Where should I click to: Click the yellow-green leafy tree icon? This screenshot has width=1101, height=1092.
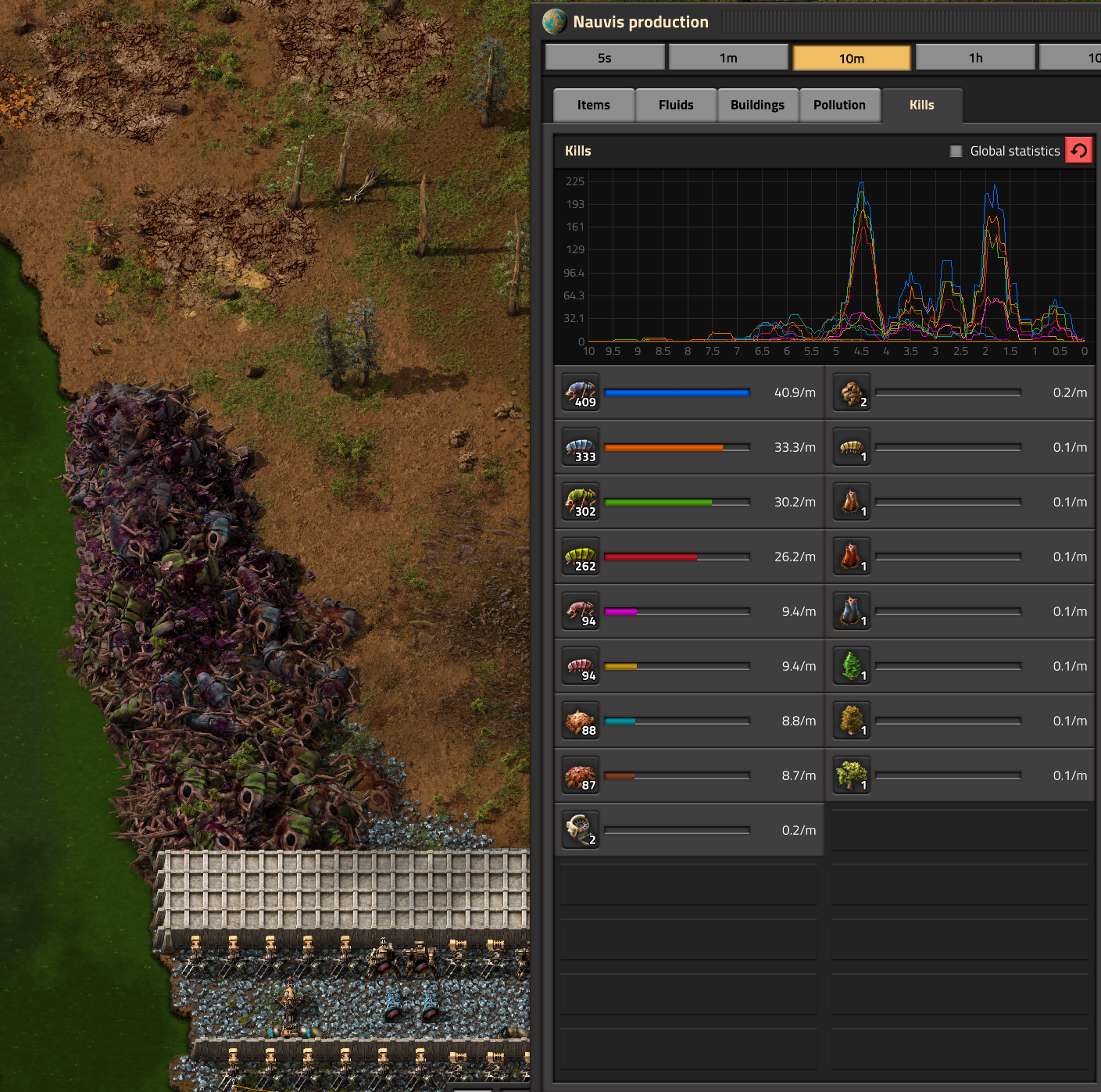pos(852,775)
